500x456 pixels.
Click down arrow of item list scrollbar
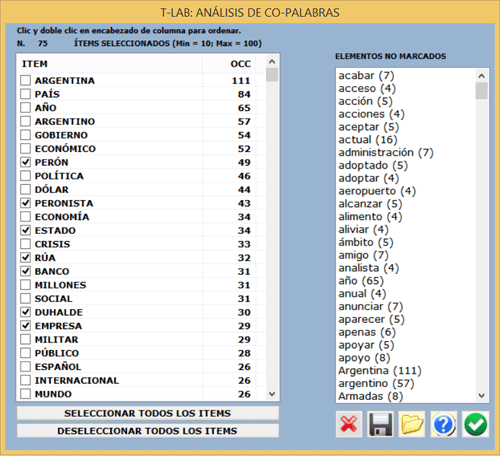coord(272,394)
